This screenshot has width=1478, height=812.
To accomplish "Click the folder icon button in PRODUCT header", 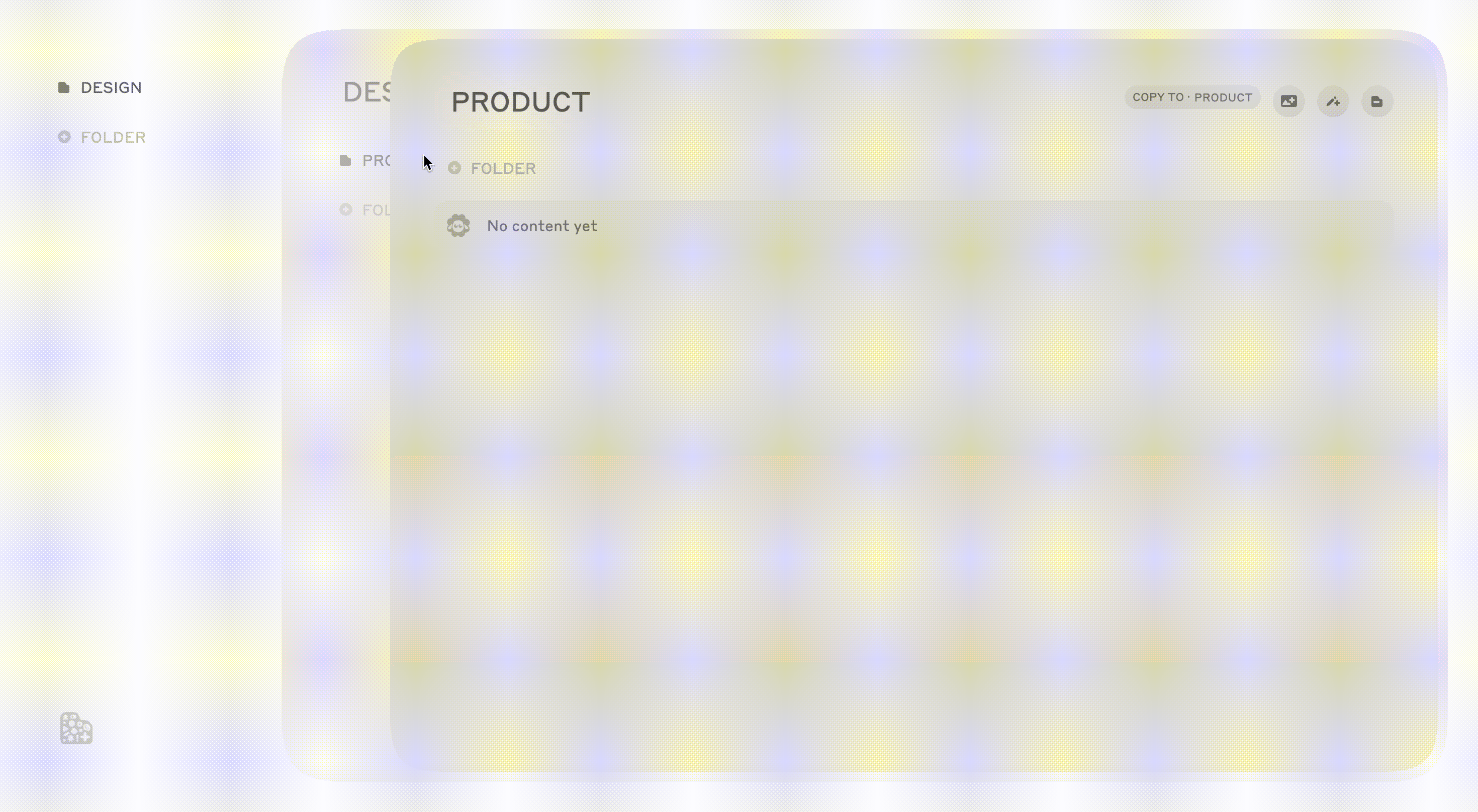I will (x=1377, y=101).
